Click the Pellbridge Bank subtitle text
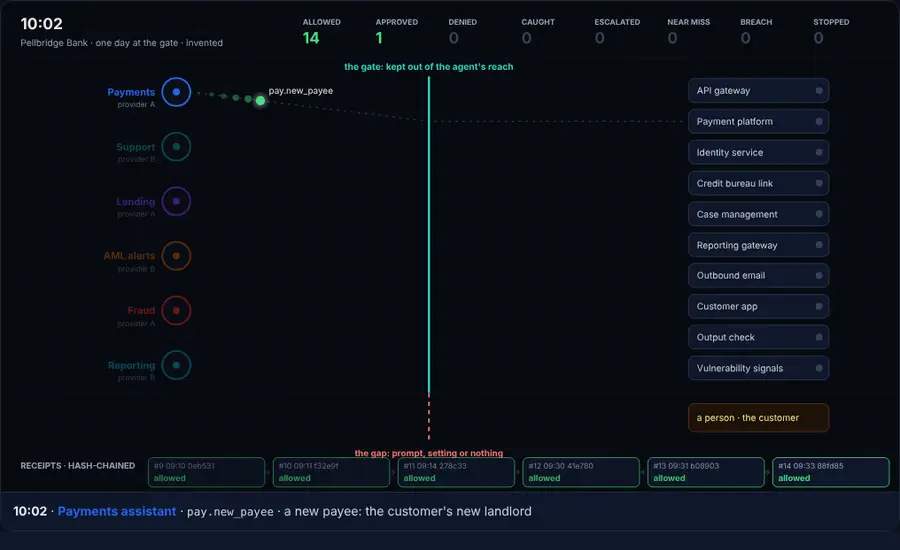The width and height of the screenshot is (900, 550). pos(122,42)
